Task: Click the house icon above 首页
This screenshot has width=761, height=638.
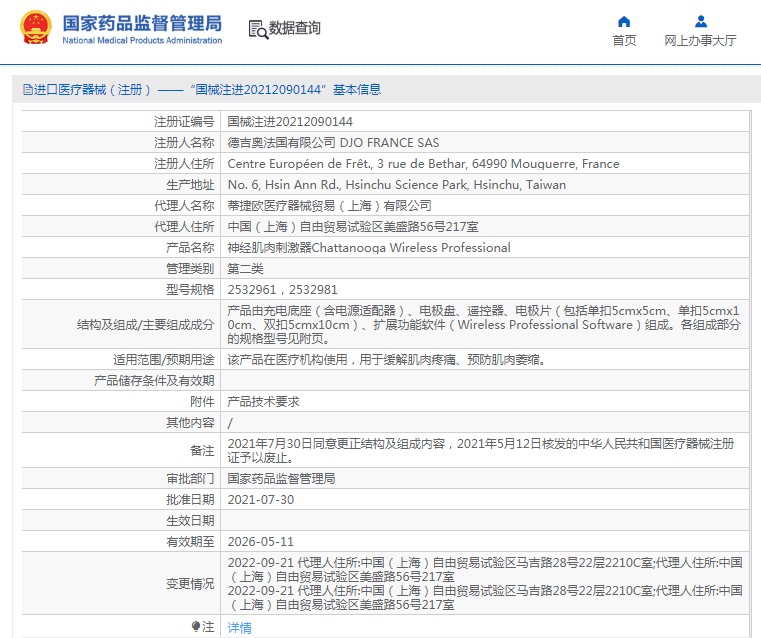Action: [624, 21]
